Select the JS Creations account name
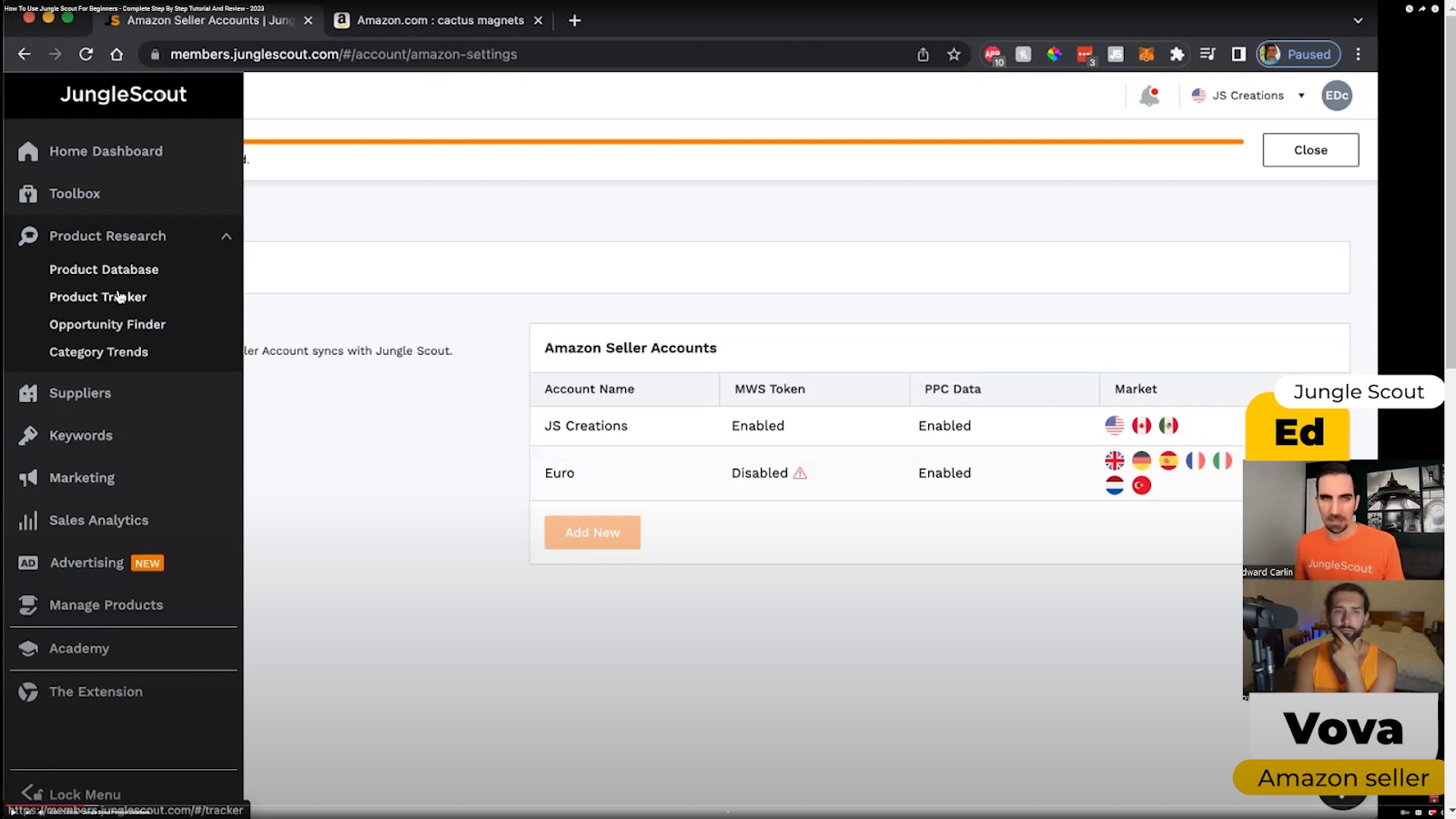 pyautogui.click(x=586, y=426)
